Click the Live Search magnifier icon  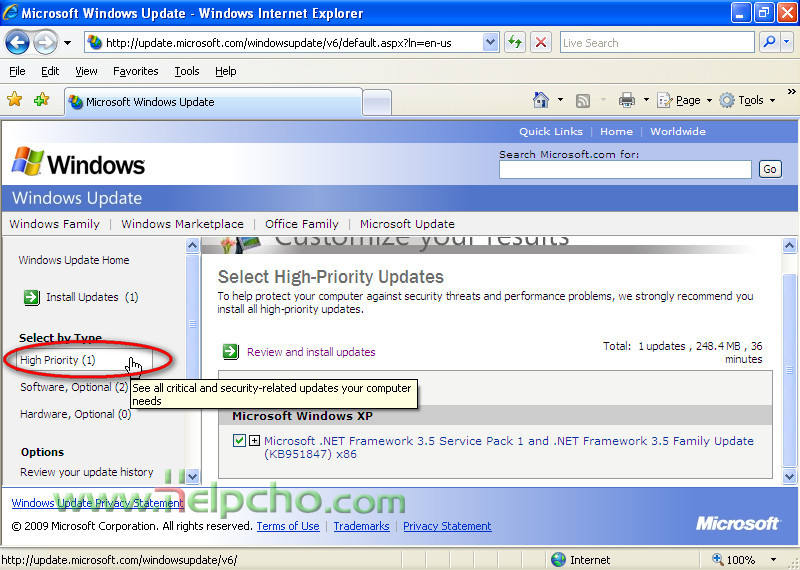(769, 42)
